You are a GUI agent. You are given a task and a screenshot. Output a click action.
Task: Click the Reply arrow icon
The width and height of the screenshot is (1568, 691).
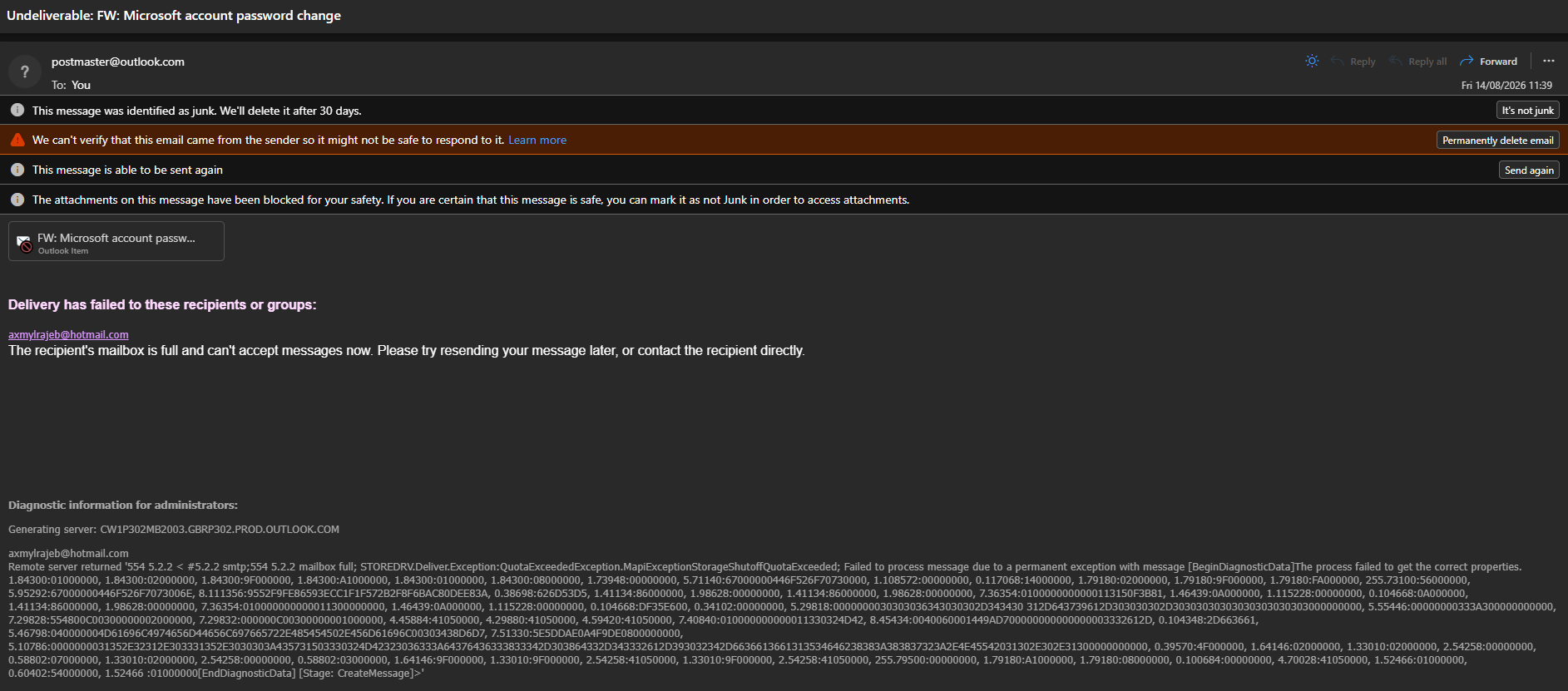coord(1338,62)
